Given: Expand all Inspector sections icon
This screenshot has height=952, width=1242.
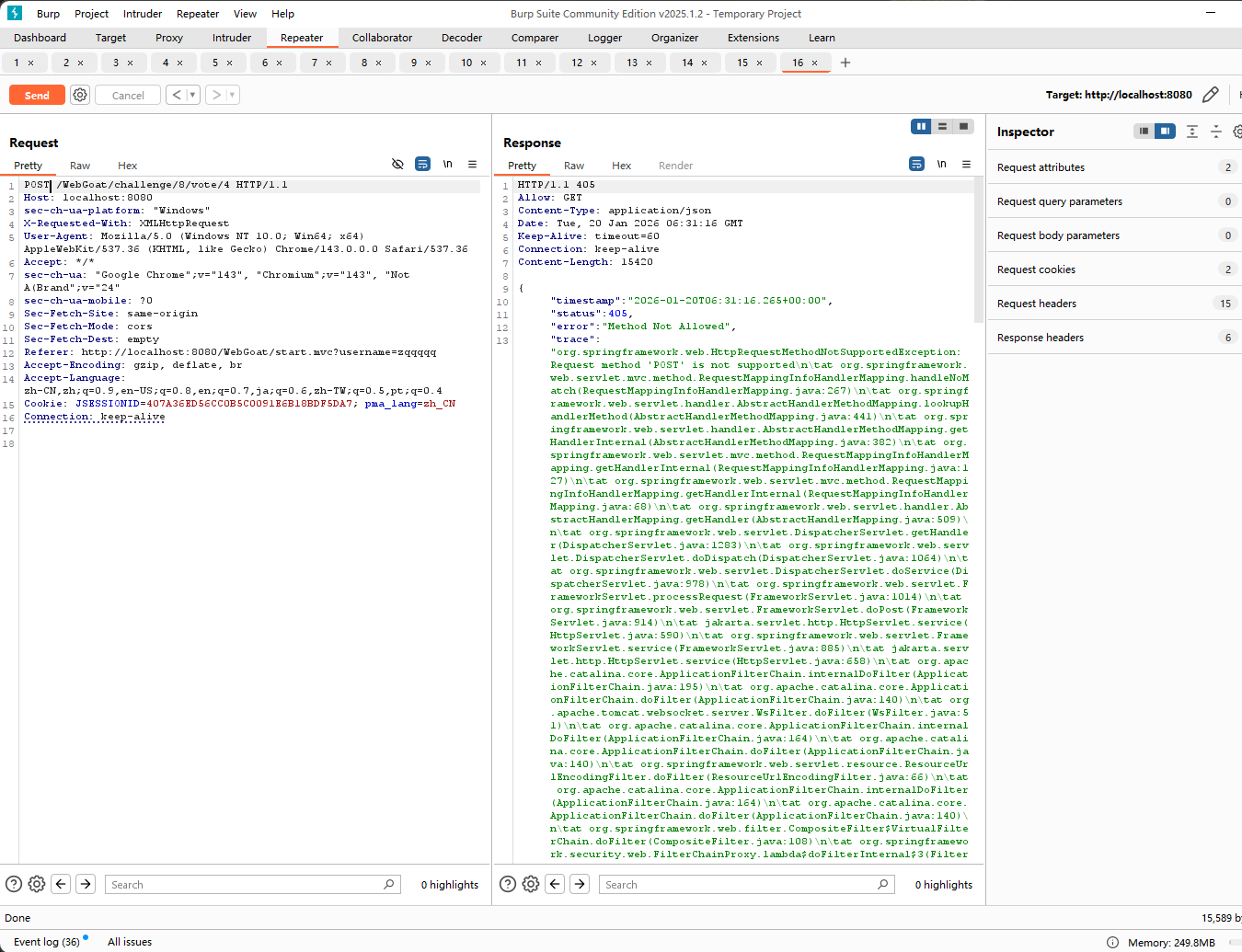Looking at the screenshot, I should (x=1191, y=132).
